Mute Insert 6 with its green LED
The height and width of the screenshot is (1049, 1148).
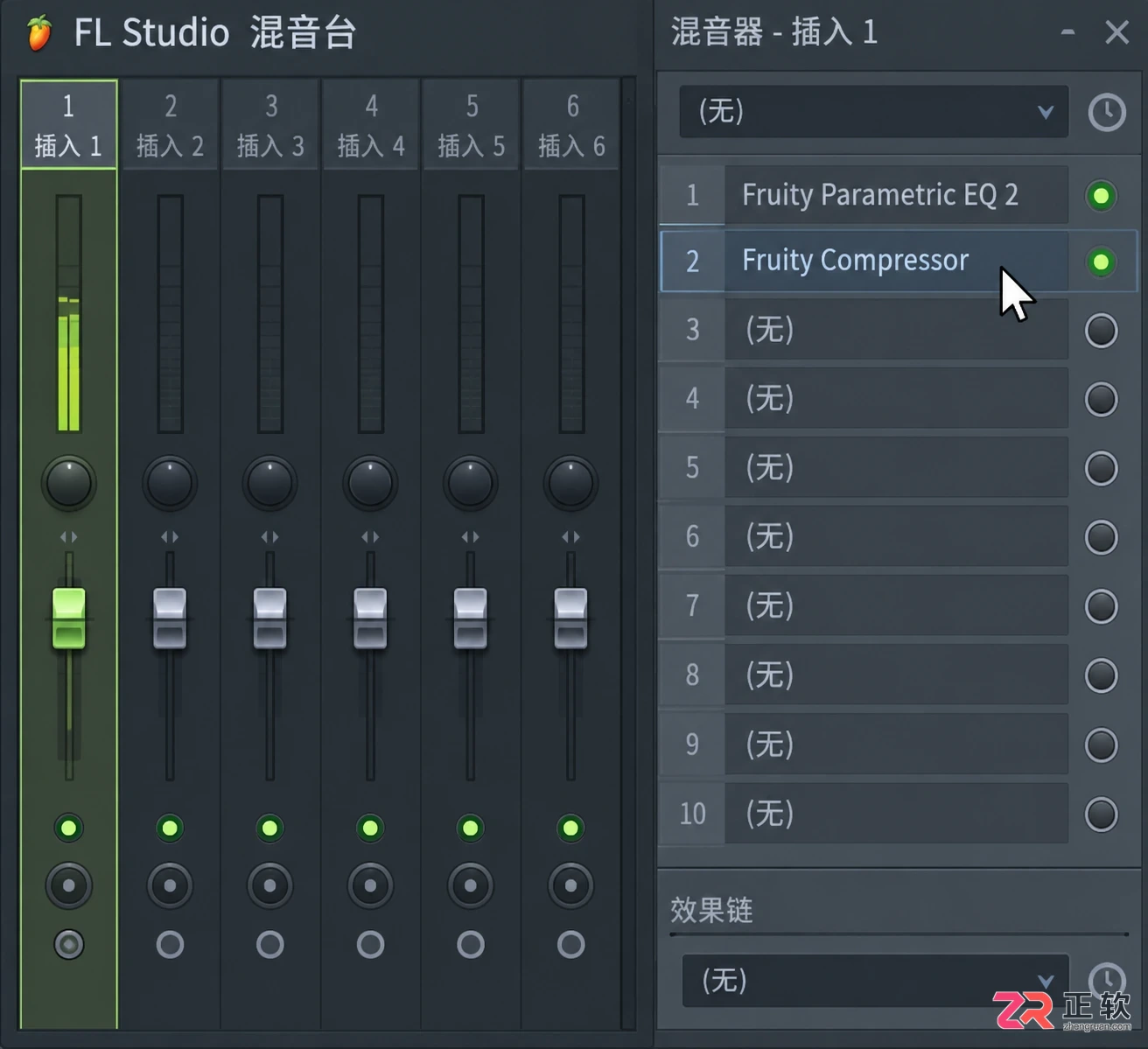(x=570, y=828)
